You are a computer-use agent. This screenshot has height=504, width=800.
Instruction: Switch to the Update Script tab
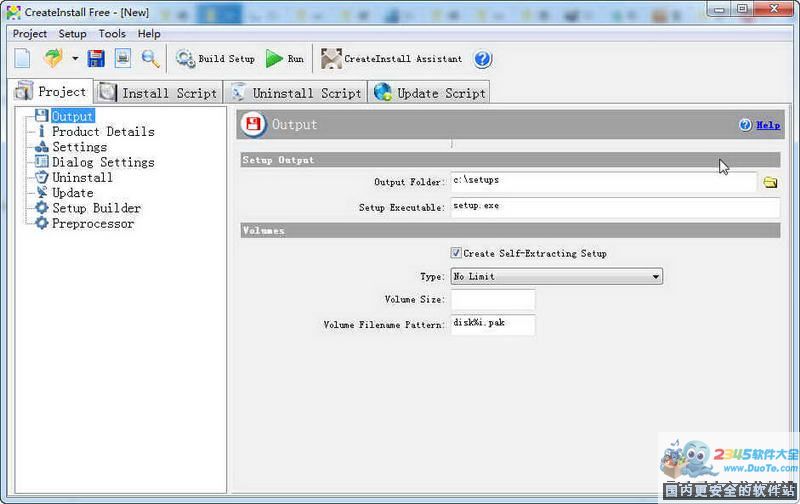[430, 93]
